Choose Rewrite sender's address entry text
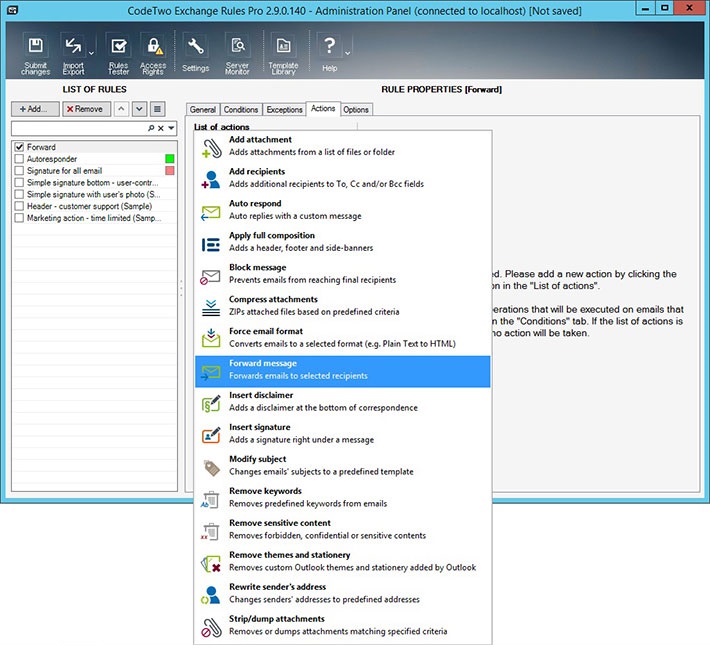 (x=278, y=586)
